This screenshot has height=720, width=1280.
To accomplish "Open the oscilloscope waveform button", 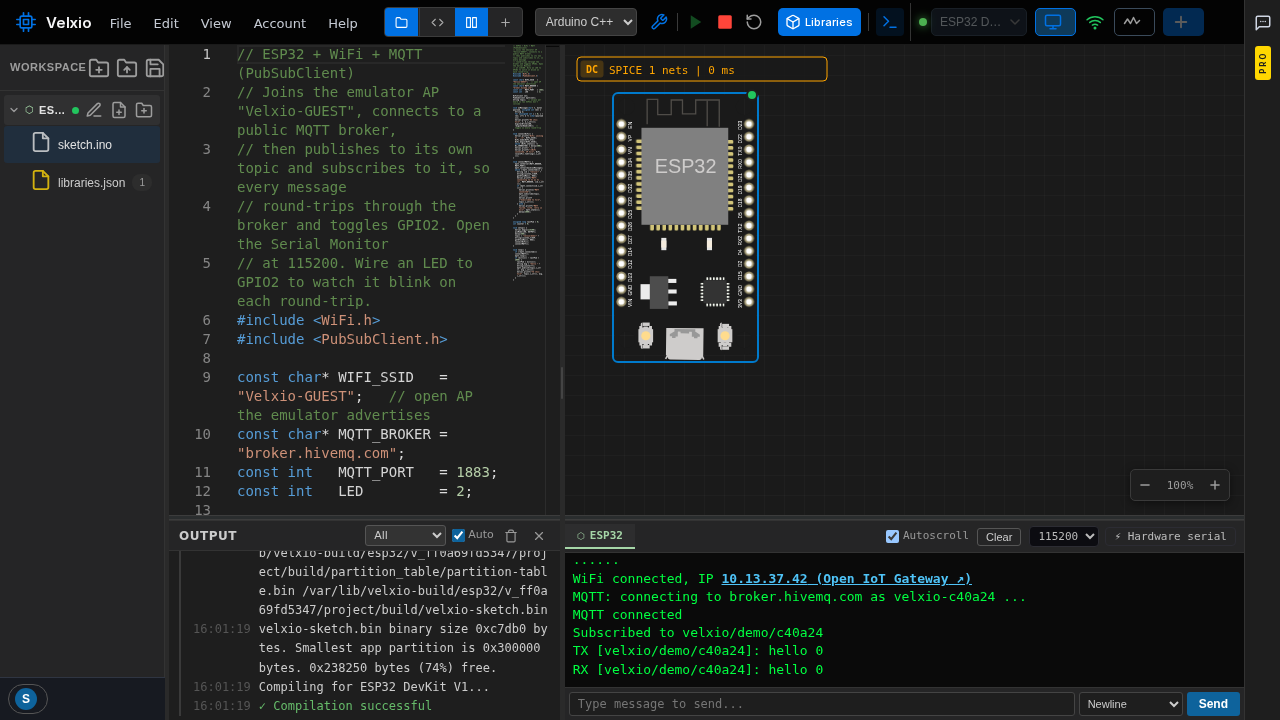I will [1134, 22].
